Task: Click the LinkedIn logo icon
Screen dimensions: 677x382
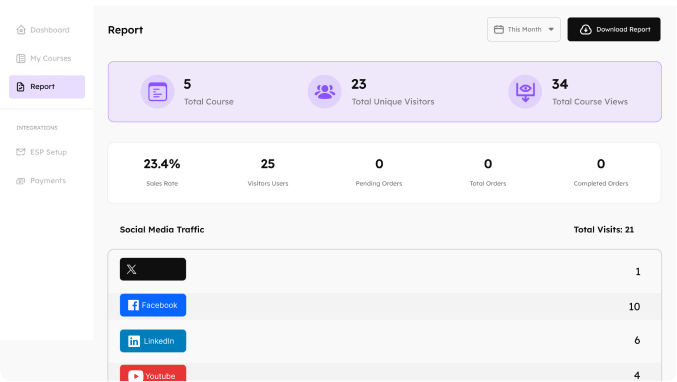Action: tap(134, 341)
